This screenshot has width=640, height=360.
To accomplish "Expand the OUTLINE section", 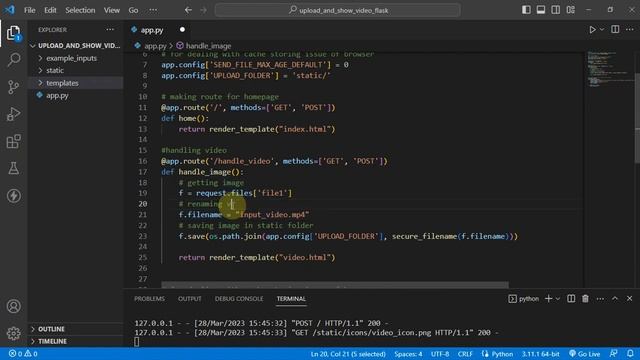I will (x=51, y=329).
